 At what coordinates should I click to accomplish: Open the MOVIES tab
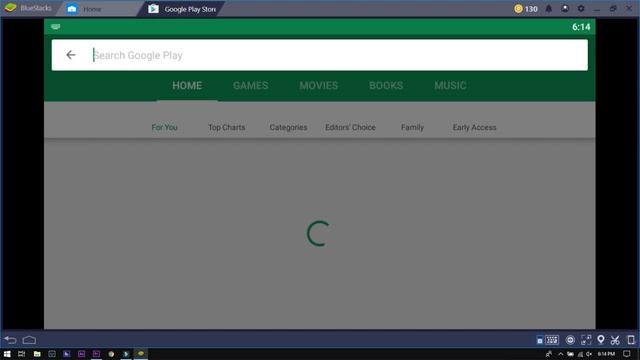(319, 86)
